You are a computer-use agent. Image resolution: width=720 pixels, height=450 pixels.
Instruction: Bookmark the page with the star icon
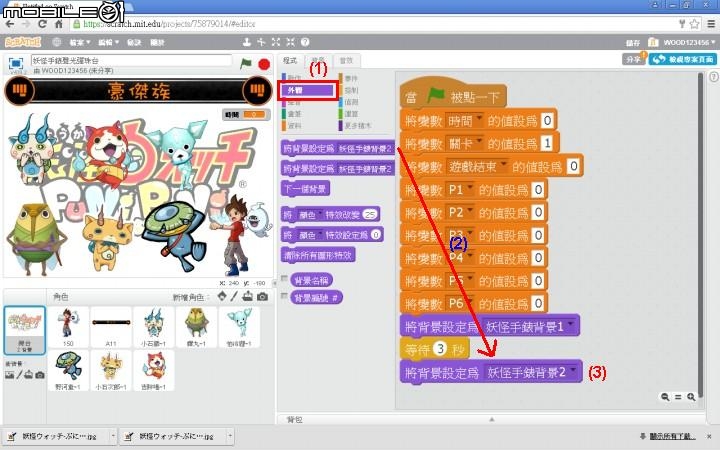[694, 23]
